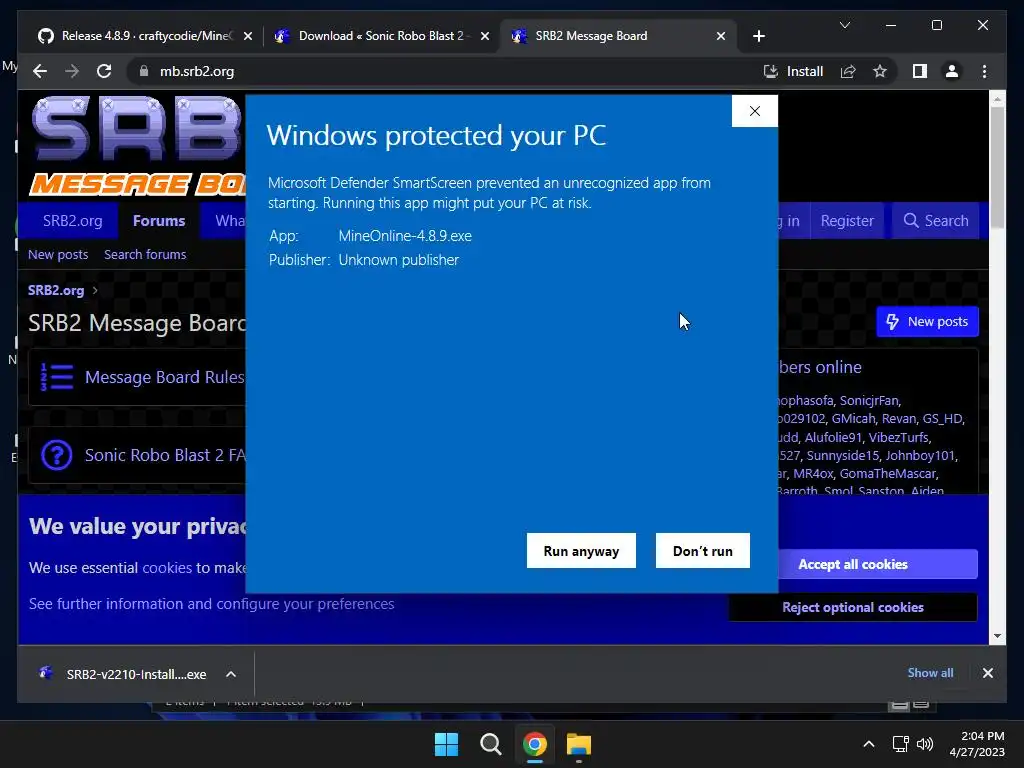The width and height of the screenshot is (1024, 768).
Task: Open Chrome side panel icon
Action: coord(920,71)
